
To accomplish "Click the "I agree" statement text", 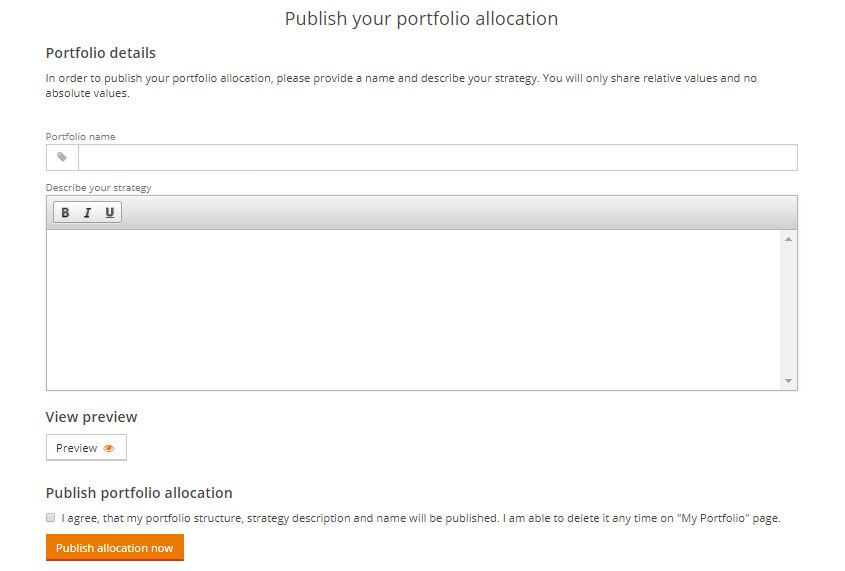I will (x=420, y=518).
